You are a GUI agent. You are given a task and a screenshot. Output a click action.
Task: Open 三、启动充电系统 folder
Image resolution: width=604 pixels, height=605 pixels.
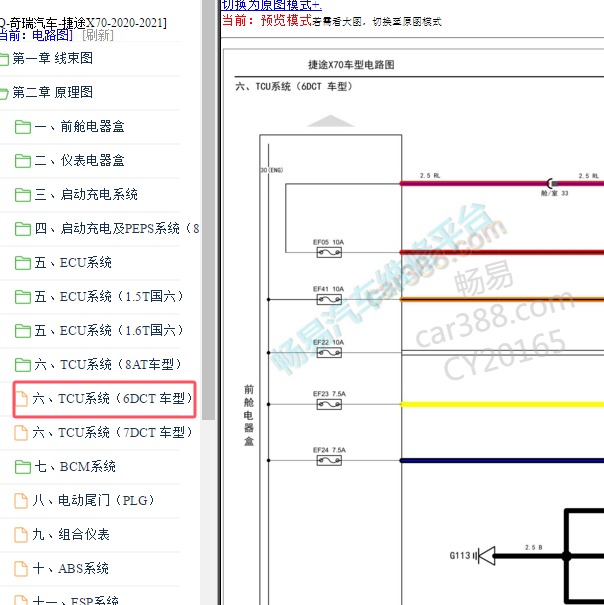86,194
